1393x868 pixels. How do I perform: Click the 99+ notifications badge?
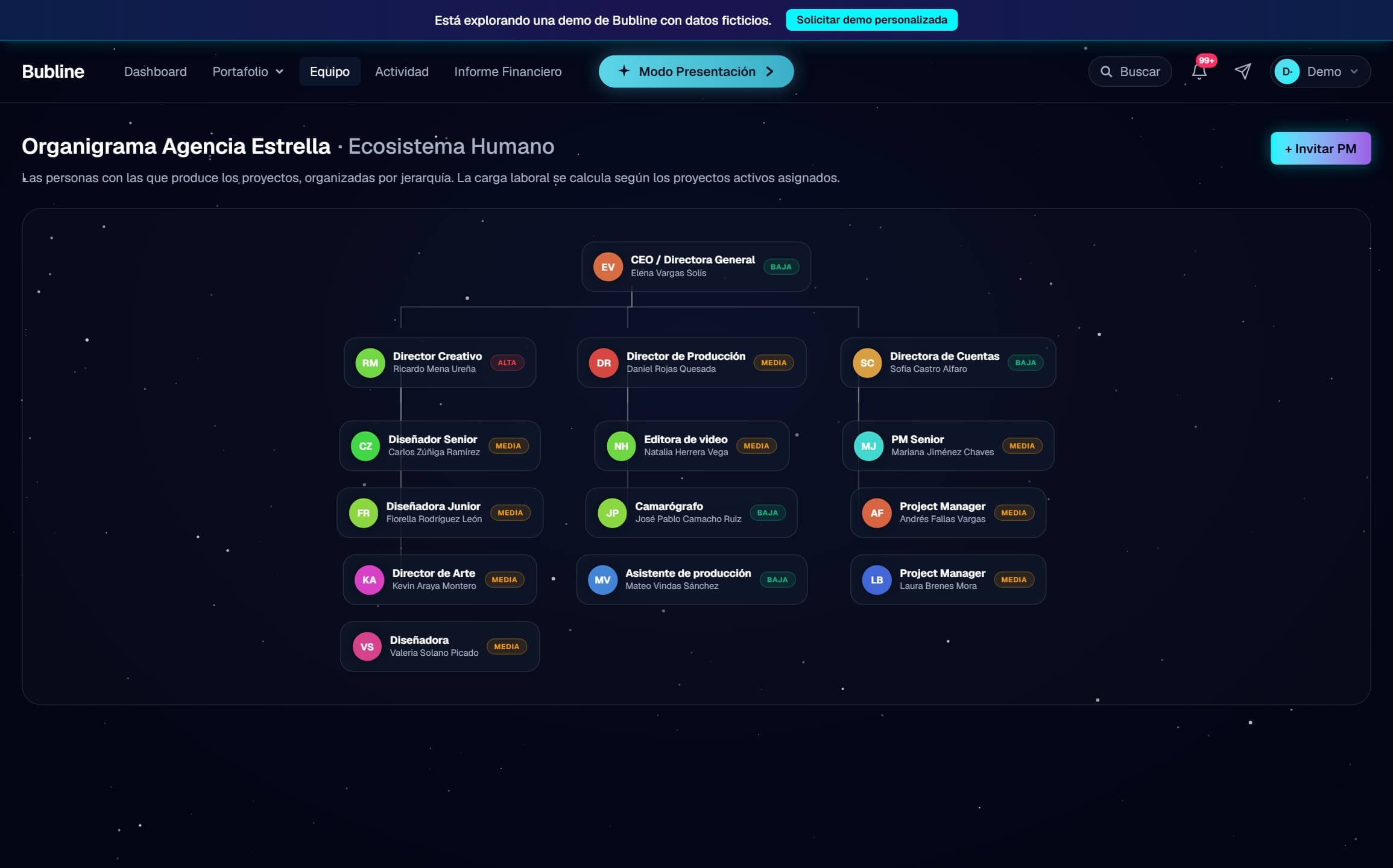click(1206, 60)
